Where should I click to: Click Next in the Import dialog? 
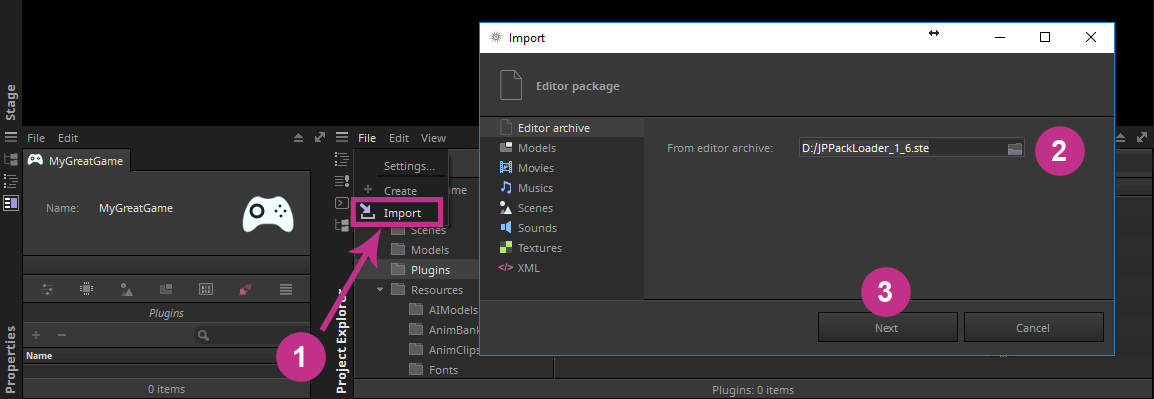click(x=887, y=328)
